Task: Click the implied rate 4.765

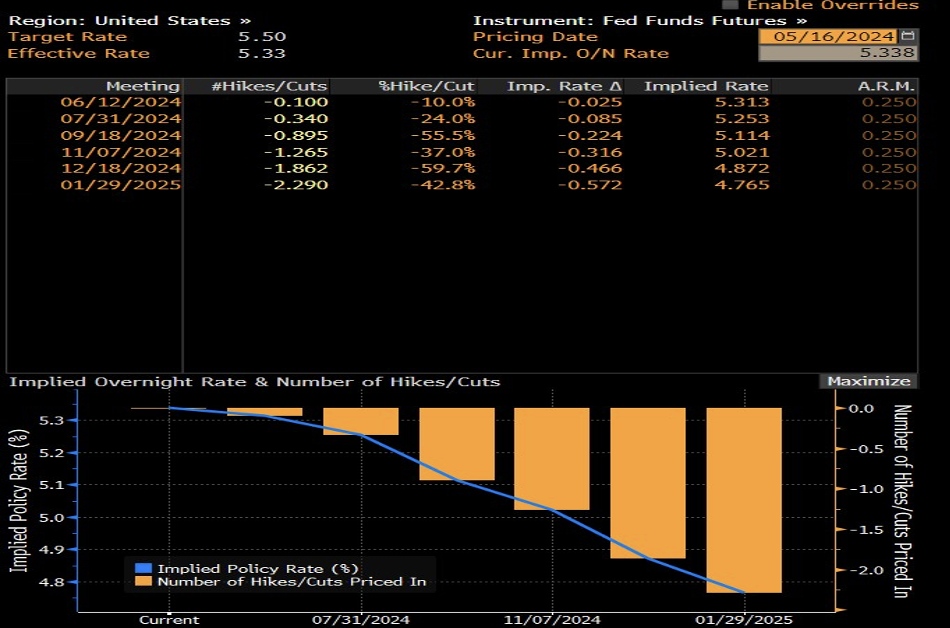Action: click(x=742, y=185)
